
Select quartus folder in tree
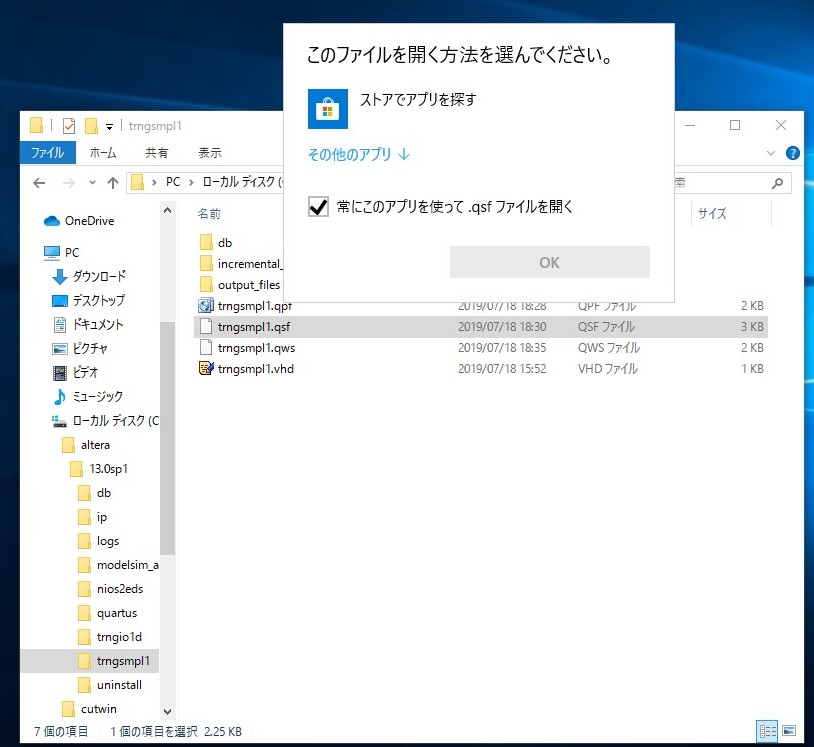pyautogui.click(x=107, y=614)
